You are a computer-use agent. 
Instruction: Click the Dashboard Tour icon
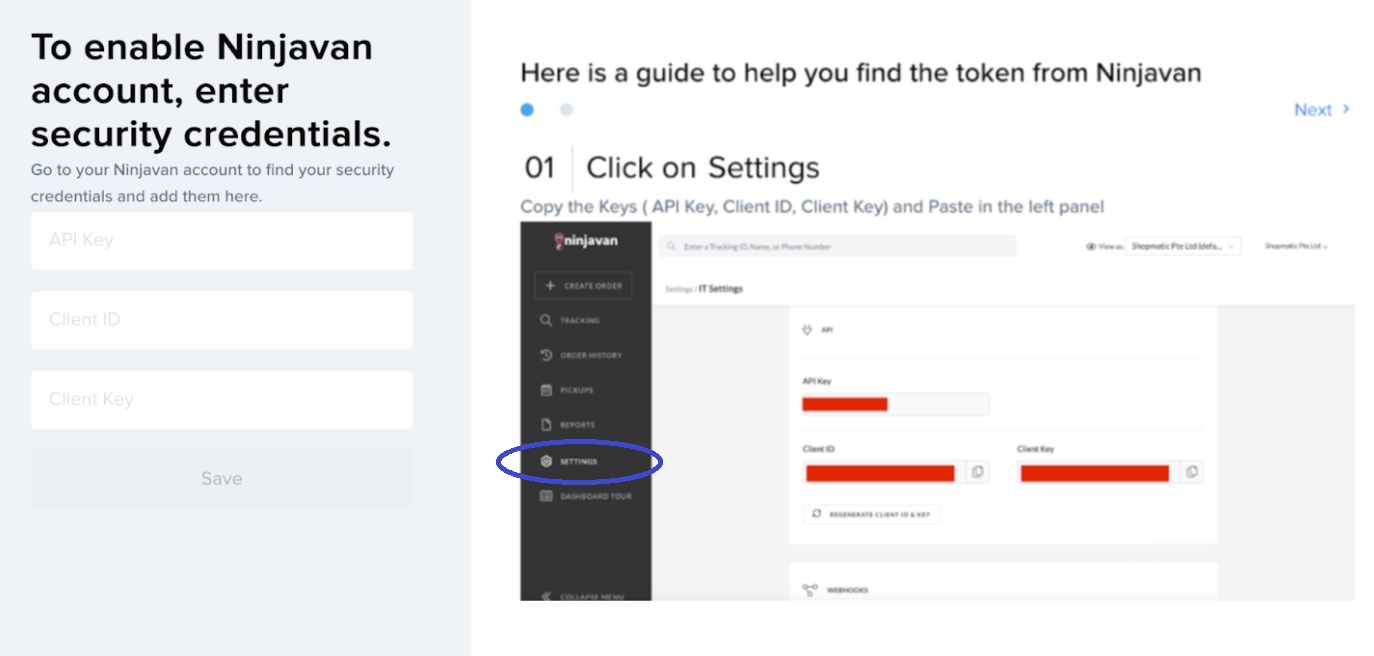click(546, 496)
